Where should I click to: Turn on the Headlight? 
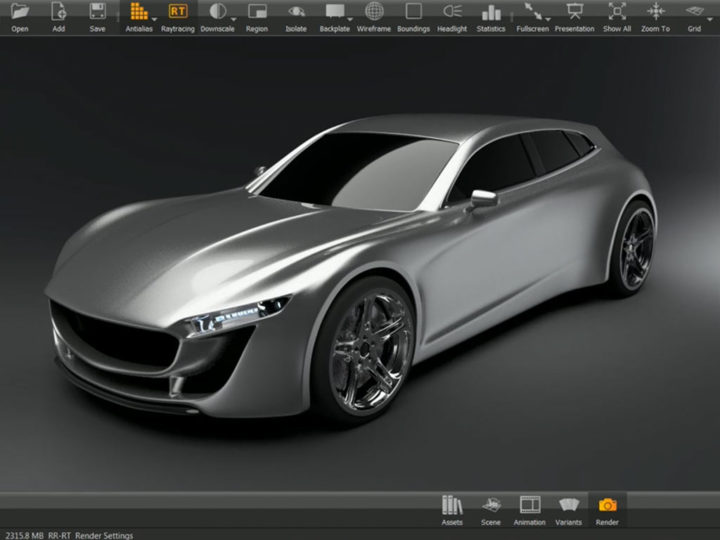coord(452,17)
